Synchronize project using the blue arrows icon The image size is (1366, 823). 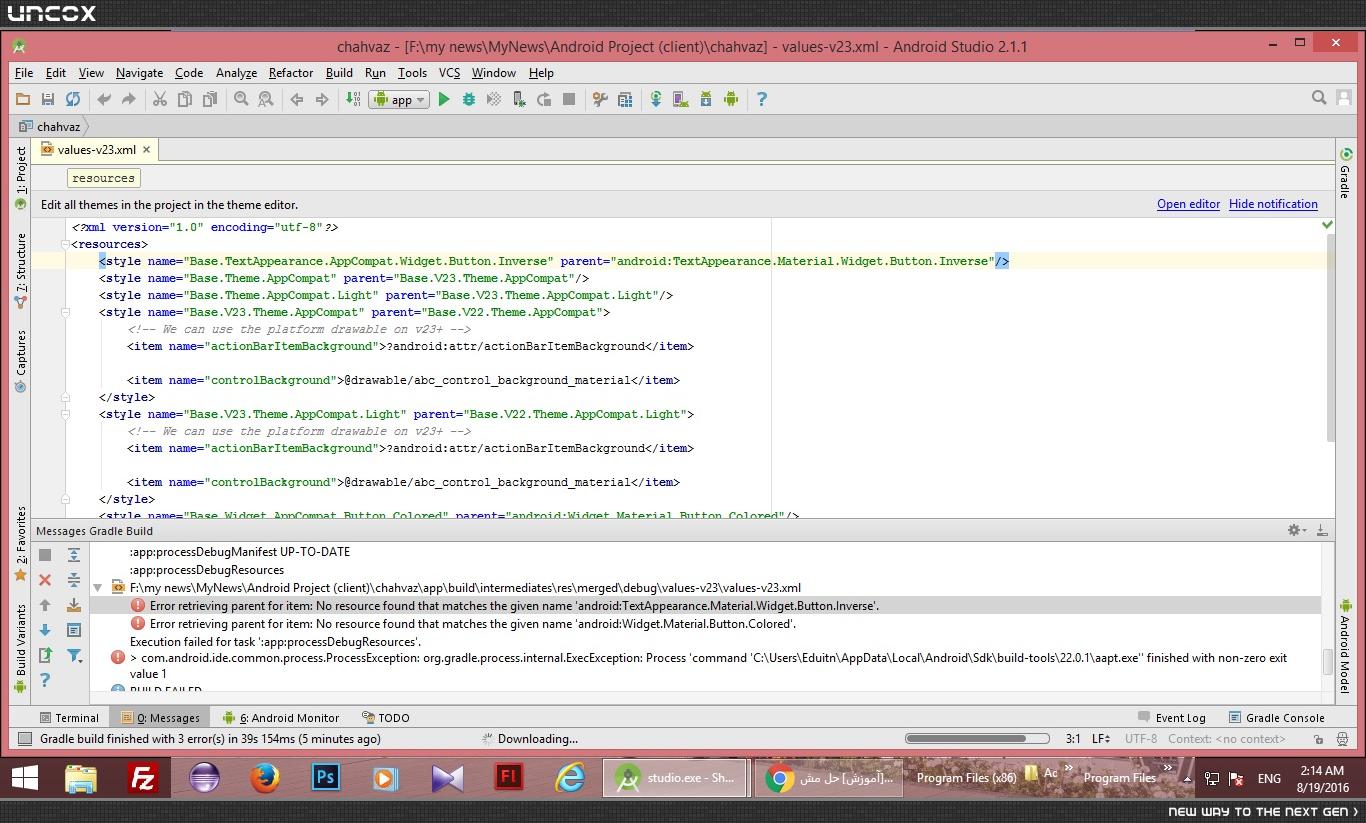(x=72, y=99)
